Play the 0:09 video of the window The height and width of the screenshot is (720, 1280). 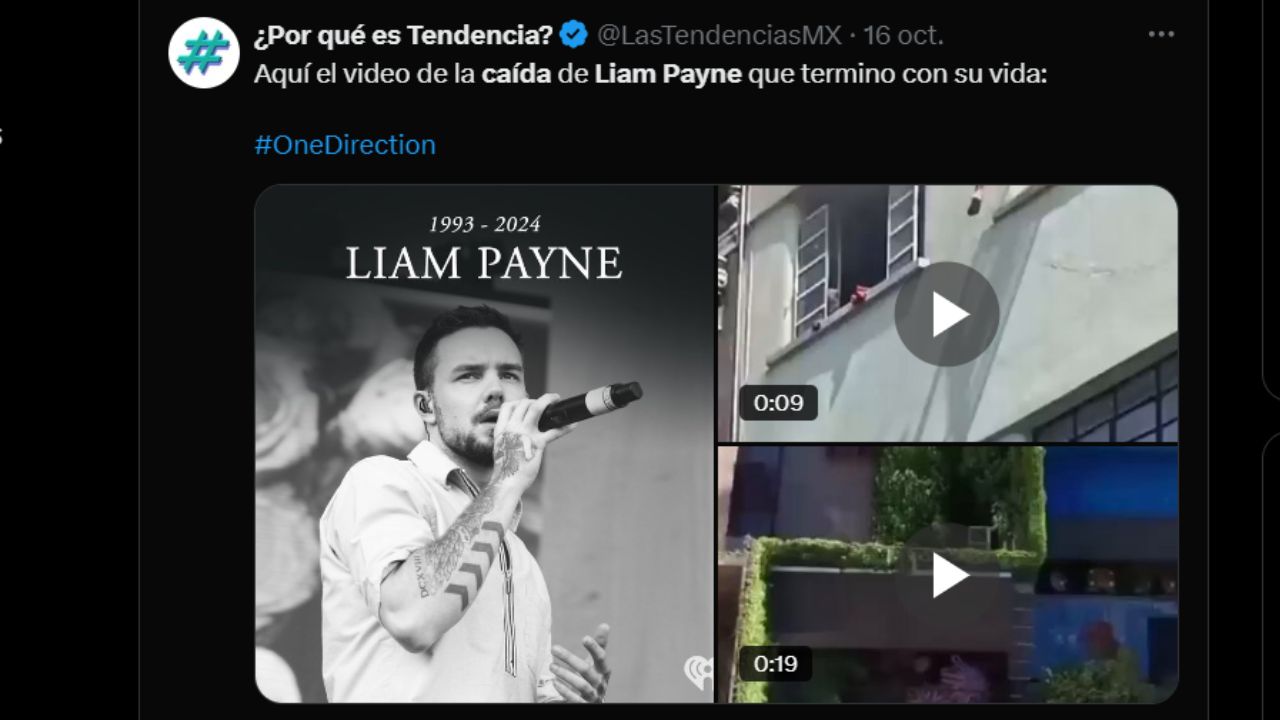[946, 314]
